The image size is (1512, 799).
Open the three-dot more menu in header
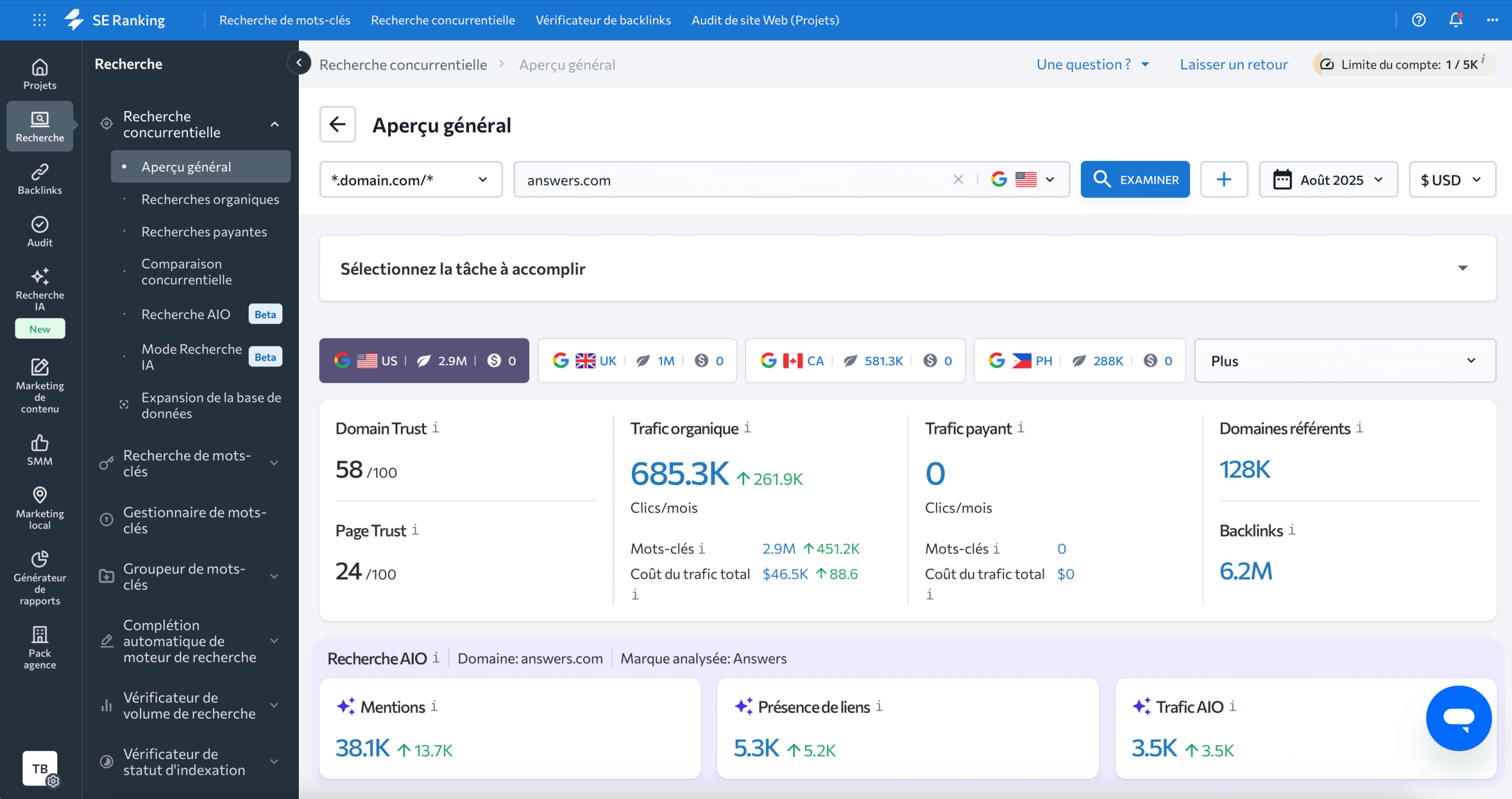point(1493,20)
